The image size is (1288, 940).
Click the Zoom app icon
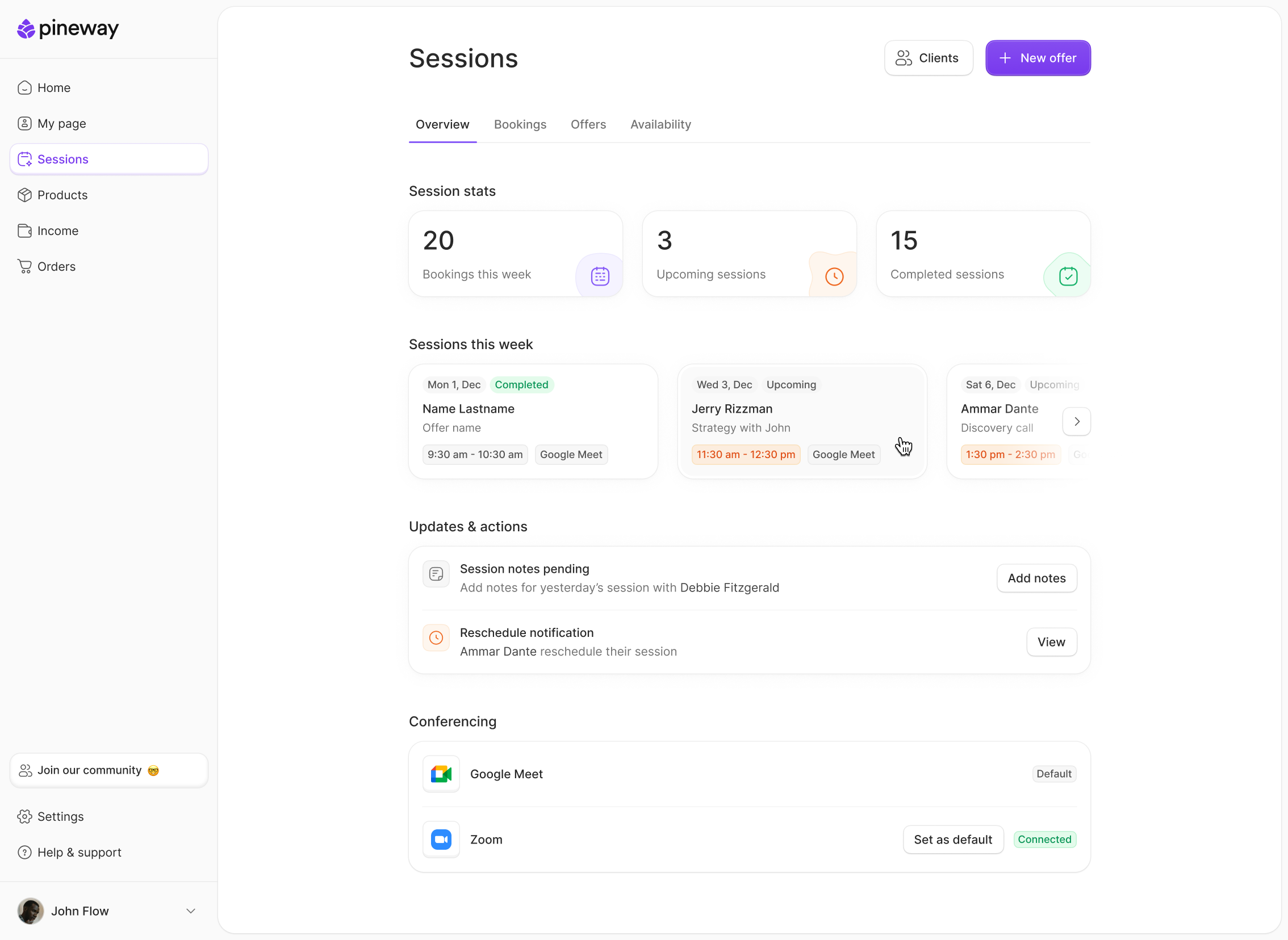coord(441,840)
